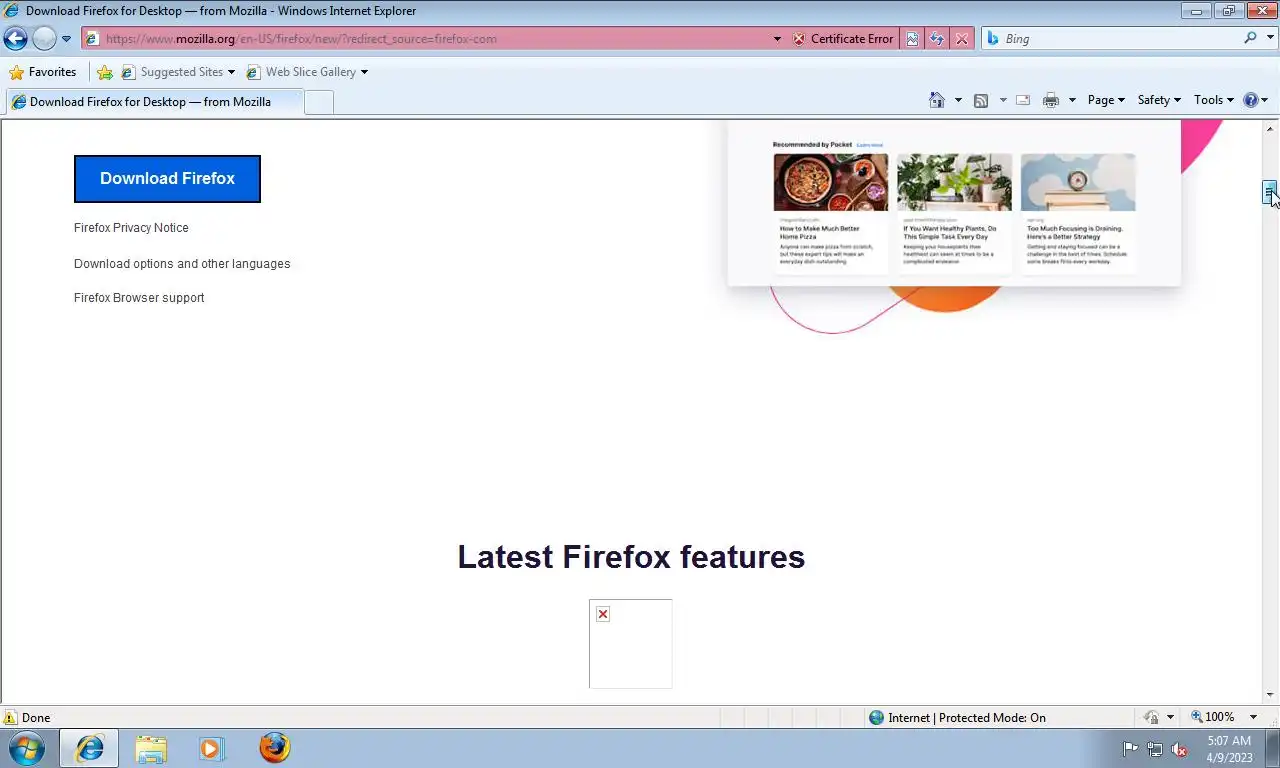
Task: Open the Safety menu
Action: pyautogui.click(x=1159, y=100)
